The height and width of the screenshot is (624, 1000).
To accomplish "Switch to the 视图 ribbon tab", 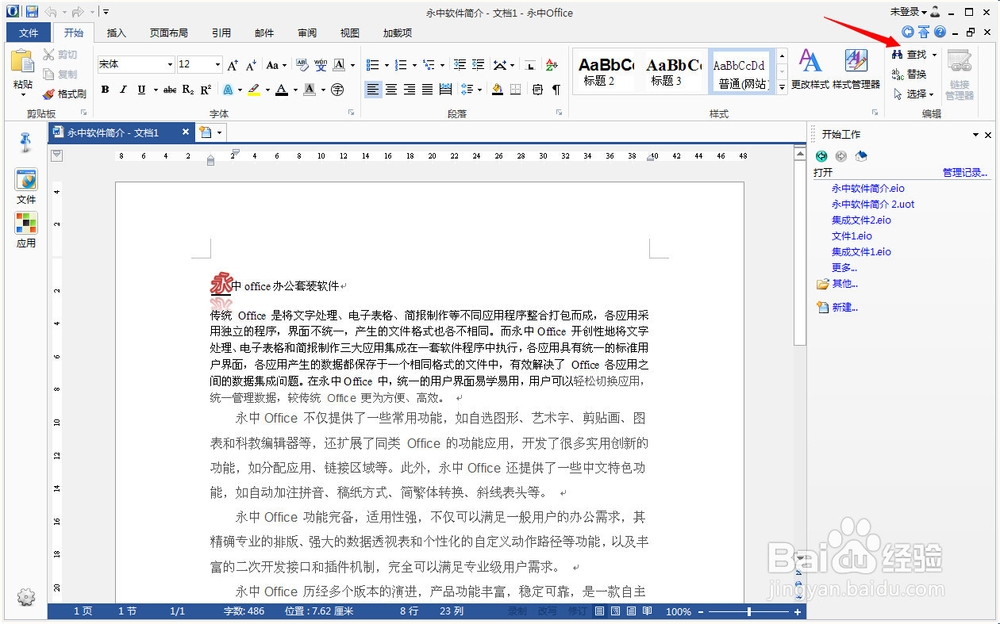I will click(349, 33).
